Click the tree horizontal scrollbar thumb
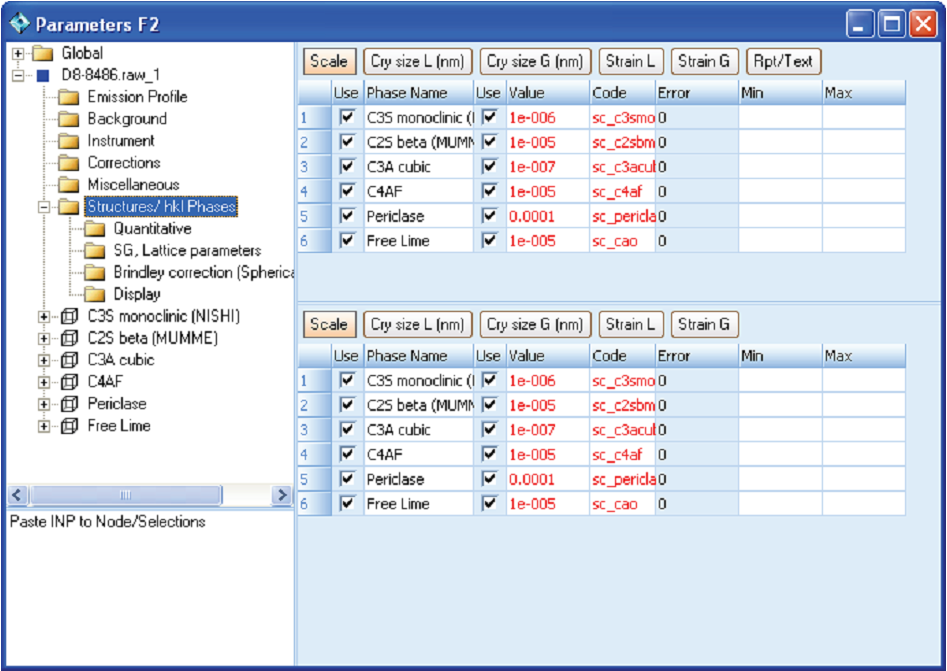The height and width of the screenshot is (671, 947). coord(125,495)
